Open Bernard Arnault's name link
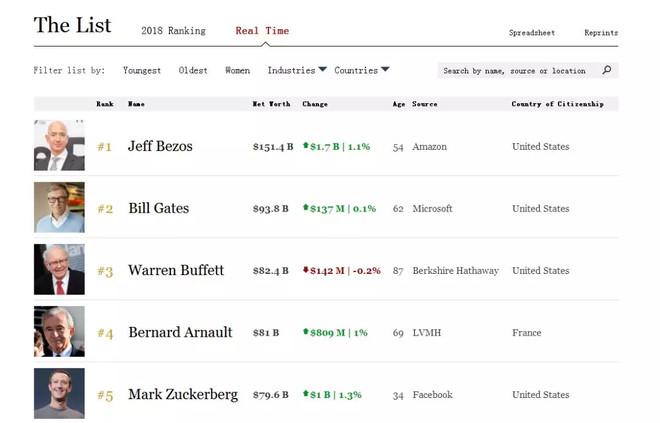This screenshot has height=423, width=660. 180,332
